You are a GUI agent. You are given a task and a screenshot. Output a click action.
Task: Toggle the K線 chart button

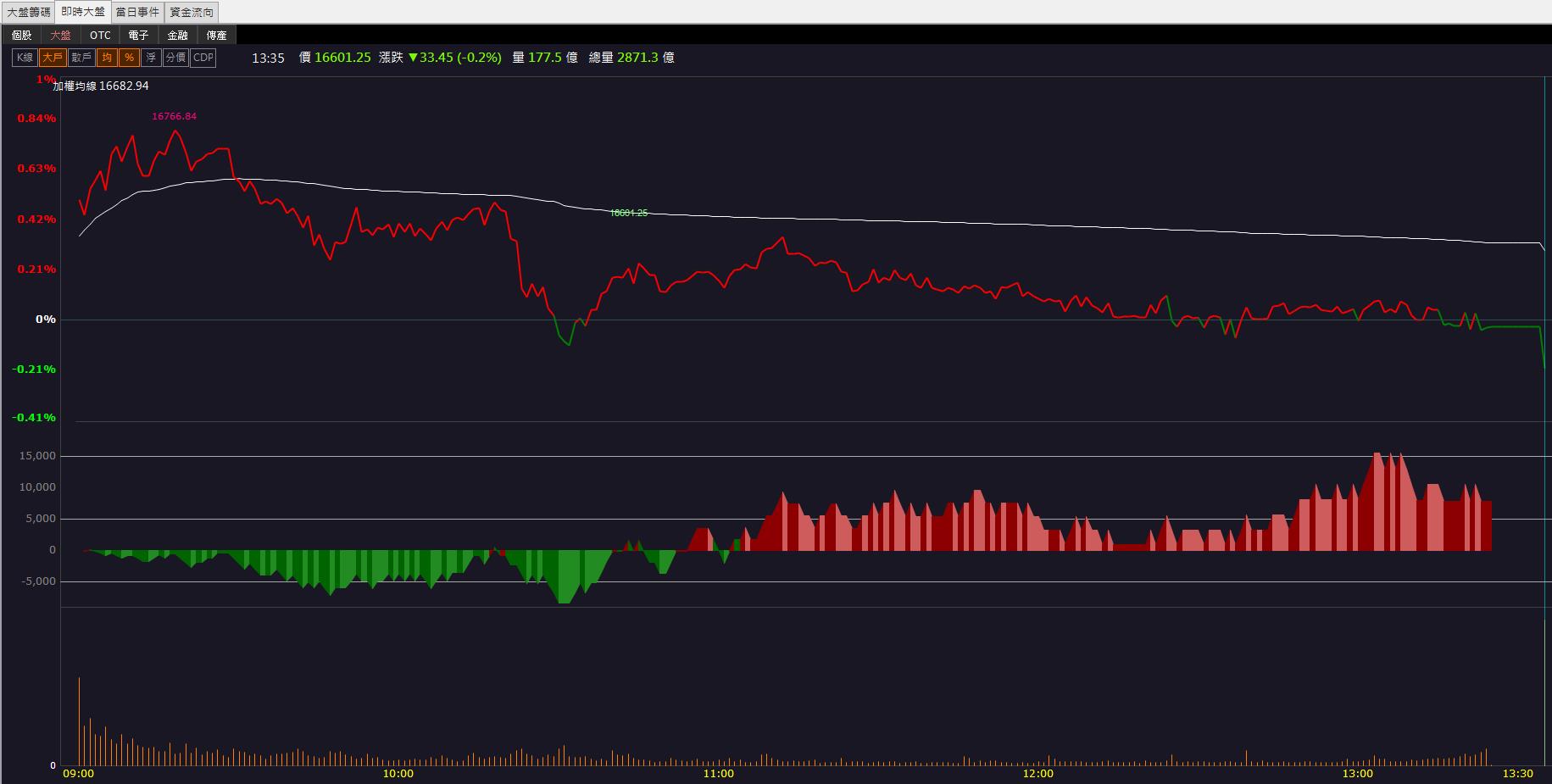coord(25,58)
